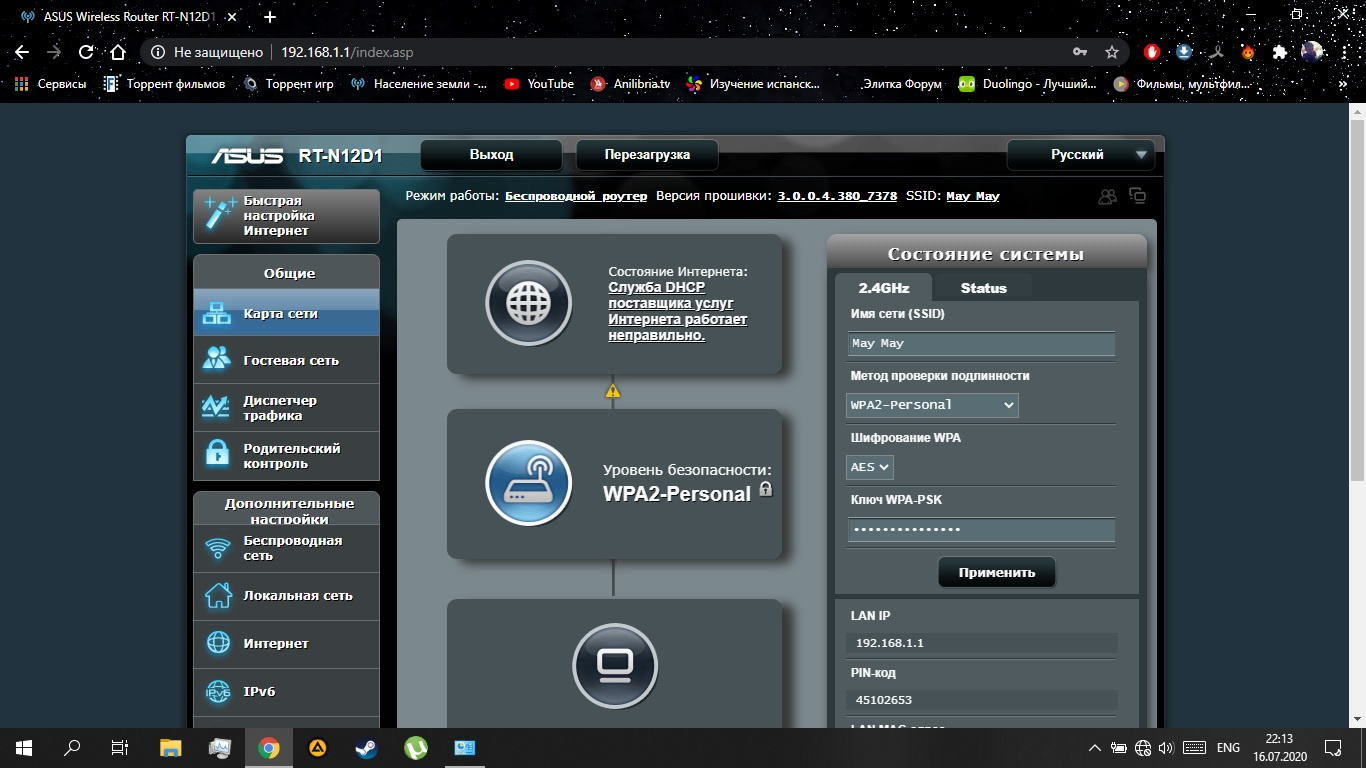The width and height of the screenshot is (1366, 768).
Task: Click the WPA-PSK key password field
Action: click(981, 530)
